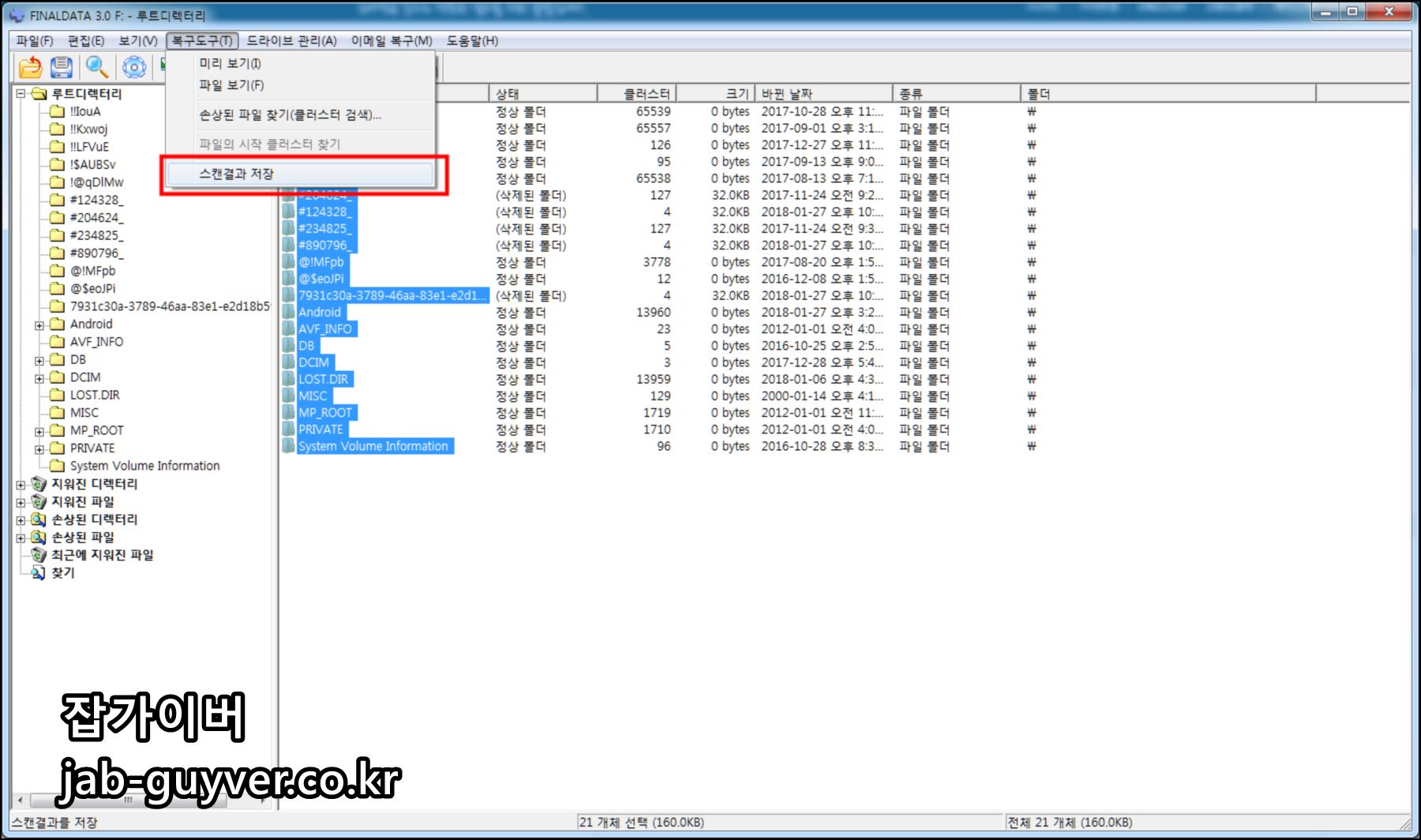This screenshot has width=1421, height=840.
Task: Collapse the 루트디렉터리 root node
Action: point(21,94)
